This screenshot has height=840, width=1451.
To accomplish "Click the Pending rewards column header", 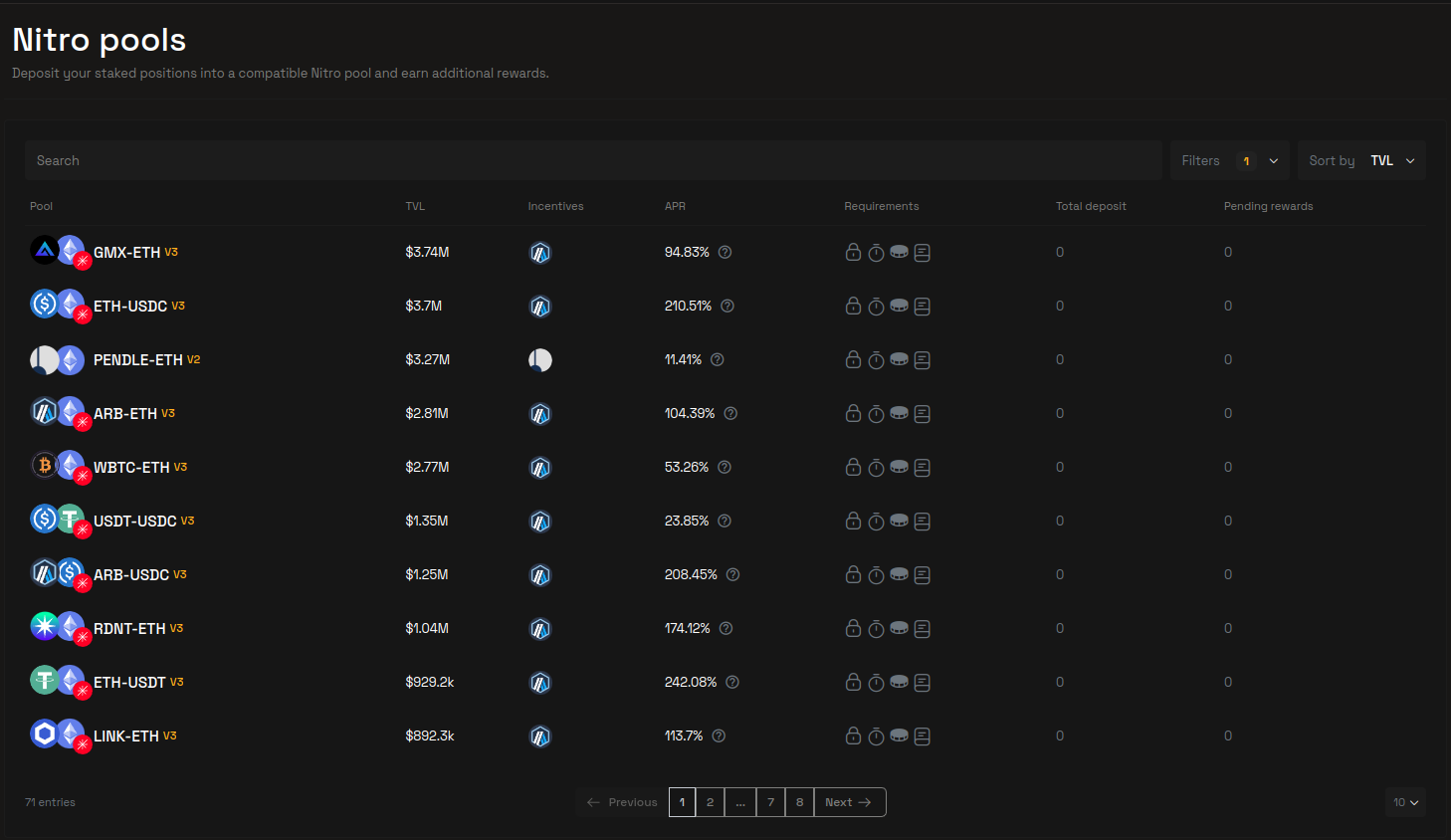I will tap(1268, 206).
